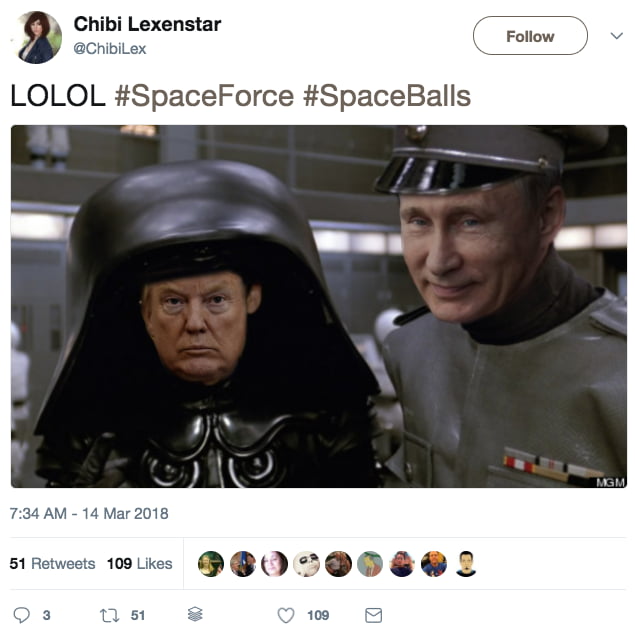Screen dimensions: 635x634
Task: Click the reply speech bubble icon
Action: click(21, 615)
